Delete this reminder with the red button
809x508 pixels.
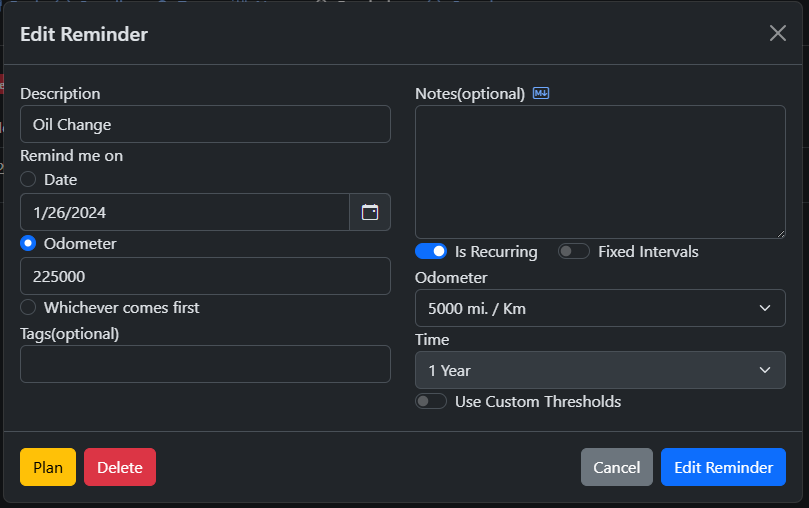coord(120,467)
